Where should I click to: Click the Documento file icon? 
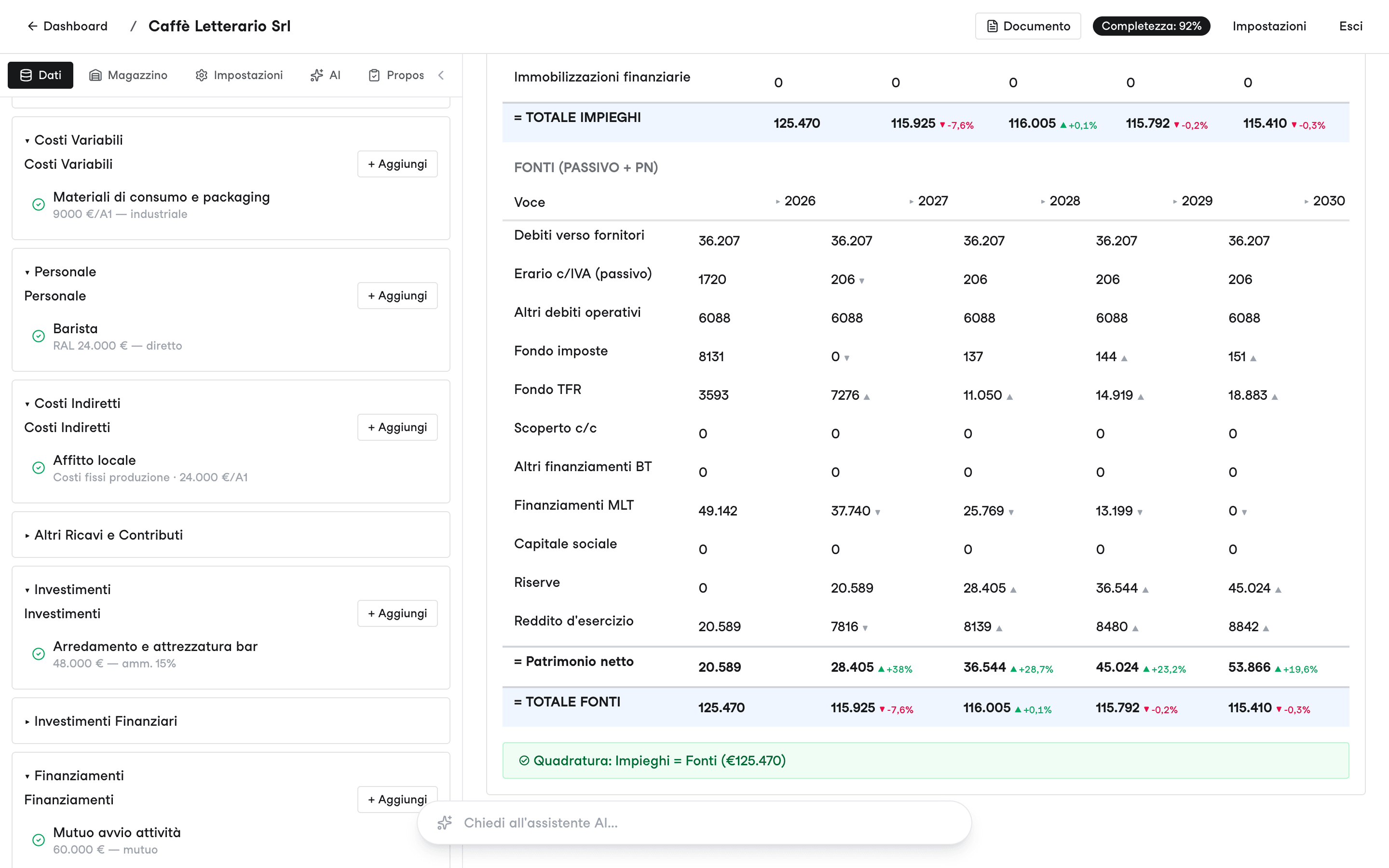992,26
